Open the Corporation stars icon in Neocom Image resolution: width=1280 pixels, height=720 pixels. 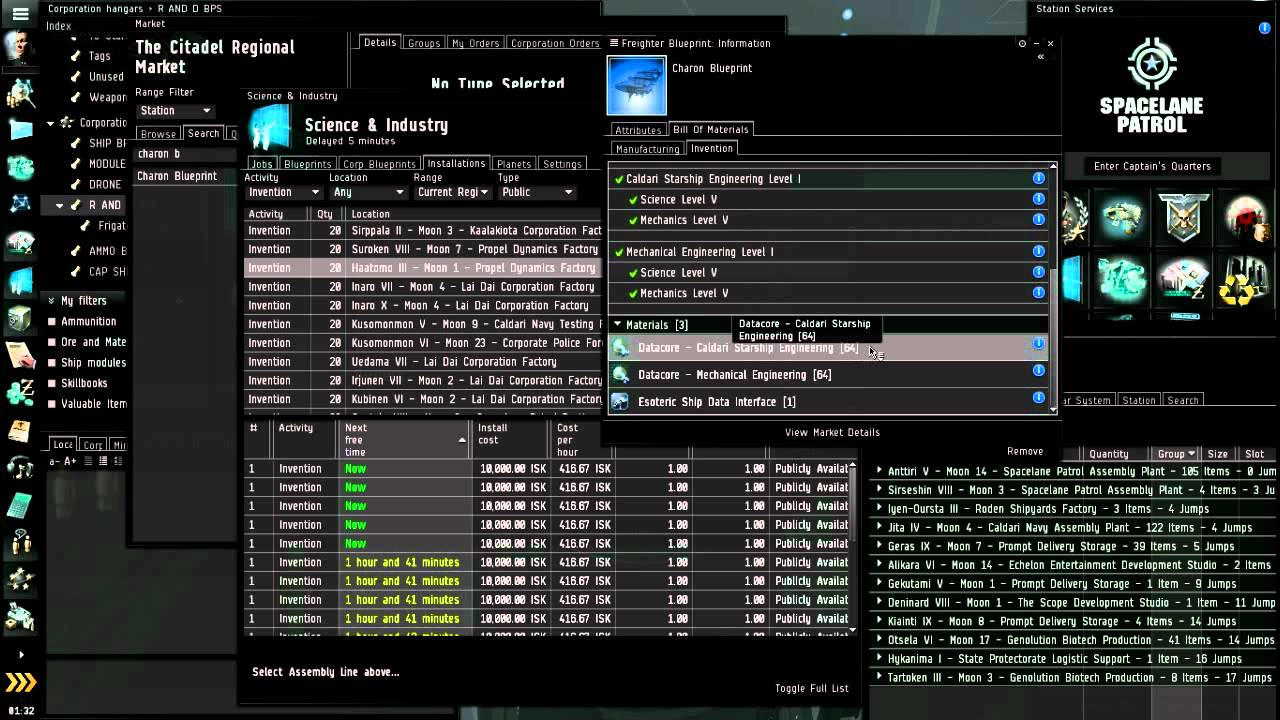pyautogui.click(x=20, y=581)
